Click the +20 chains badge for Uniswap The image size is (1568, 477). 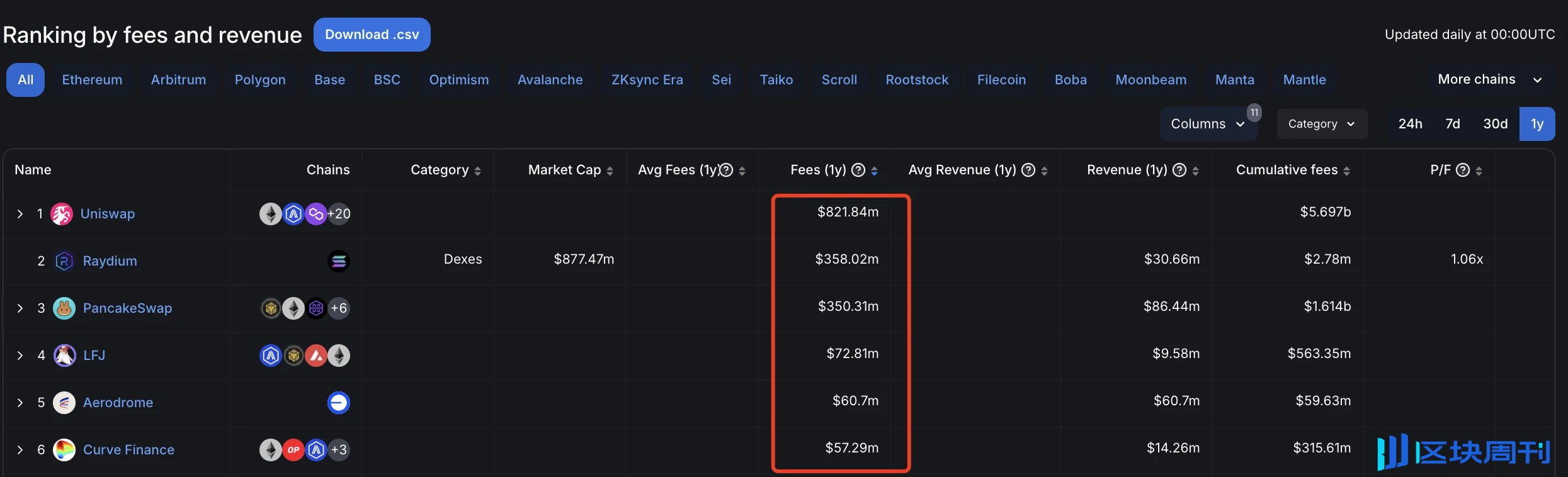click(339, 214)
